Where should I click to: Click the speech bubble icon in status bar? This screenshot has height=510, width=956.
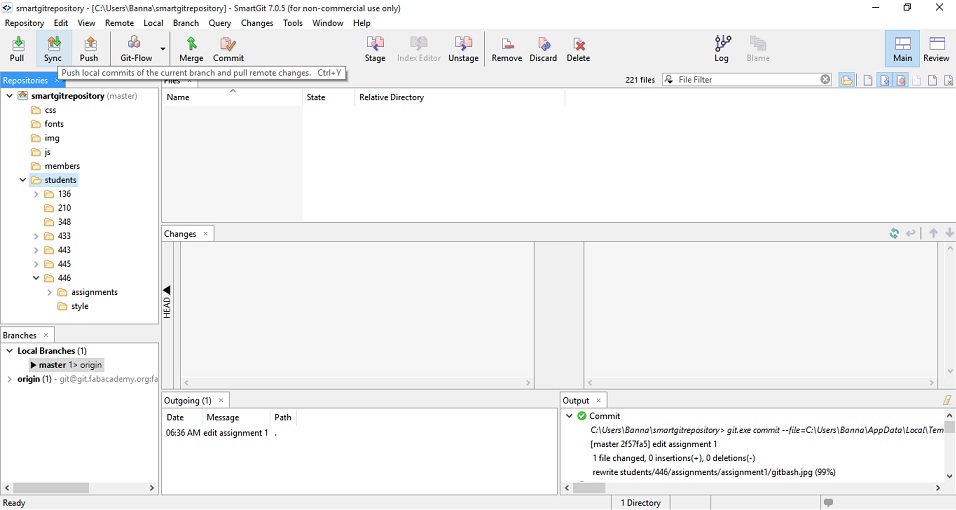click(x=828, y=503)
